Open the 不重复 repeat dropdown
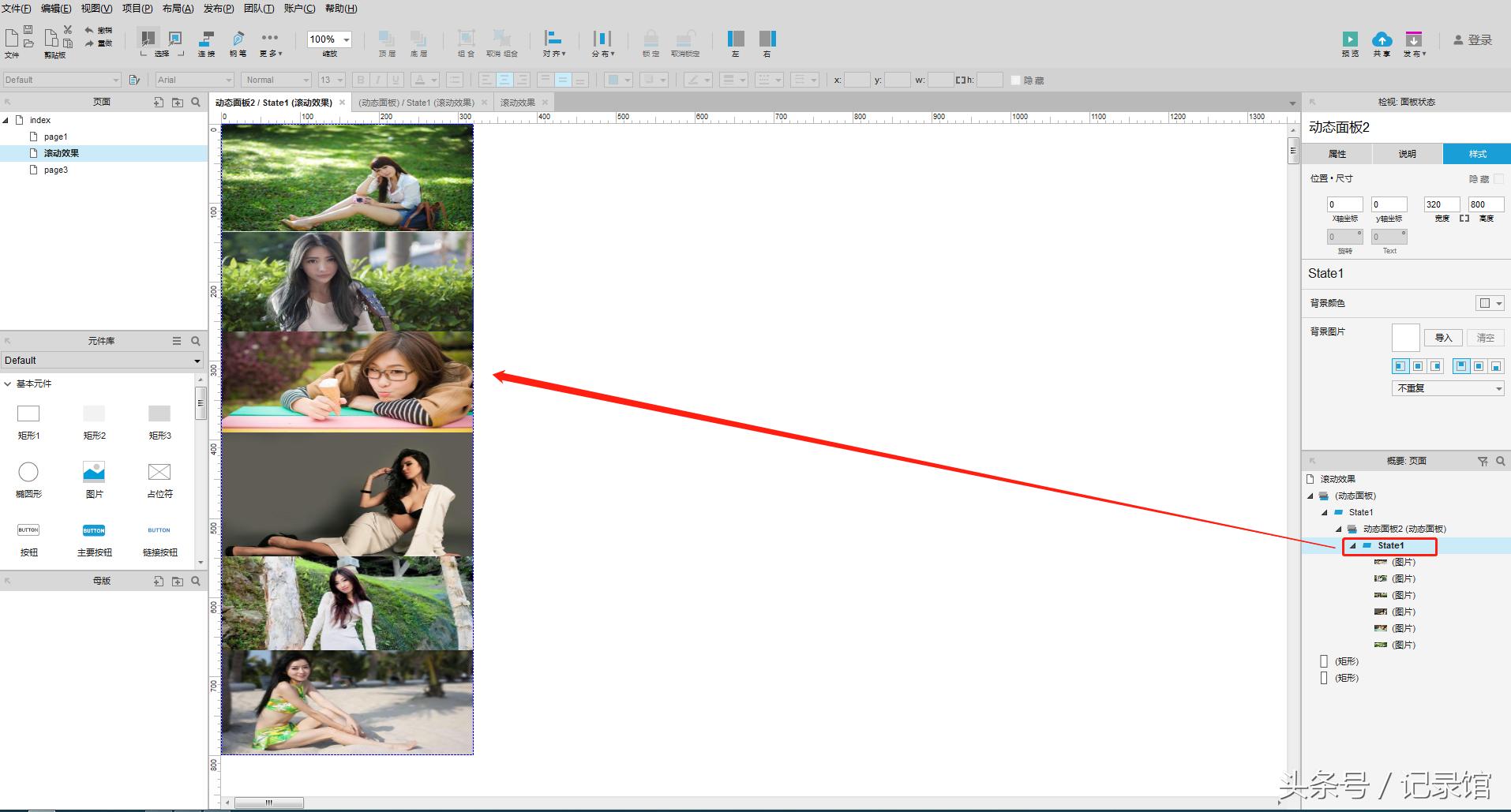The image size is (1511, 812). (x=1447, y=388)
